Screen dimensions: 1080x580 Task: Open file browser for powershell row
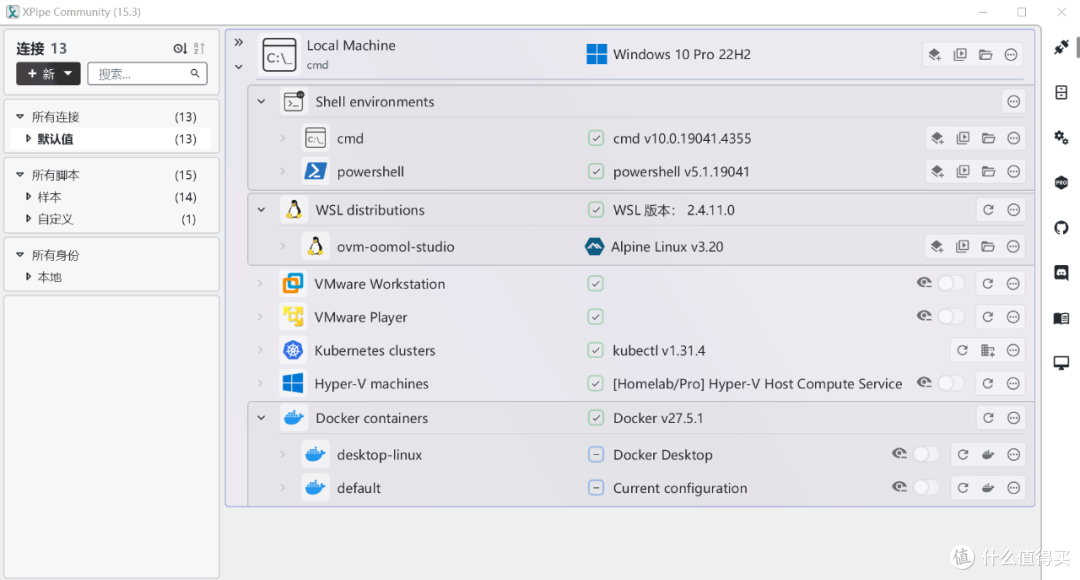pyautogui.click(x=988, y=172)
